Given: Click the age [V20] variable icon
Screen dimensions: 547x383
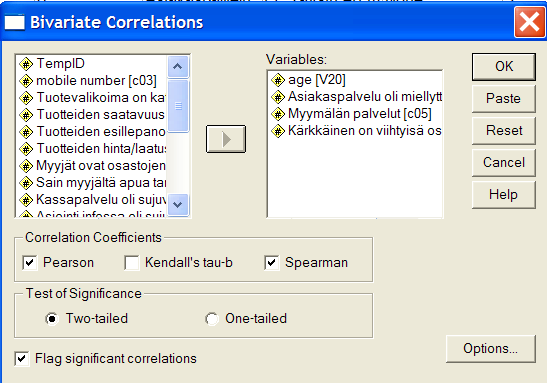Looking at the screenshot, I should point(278,80).
